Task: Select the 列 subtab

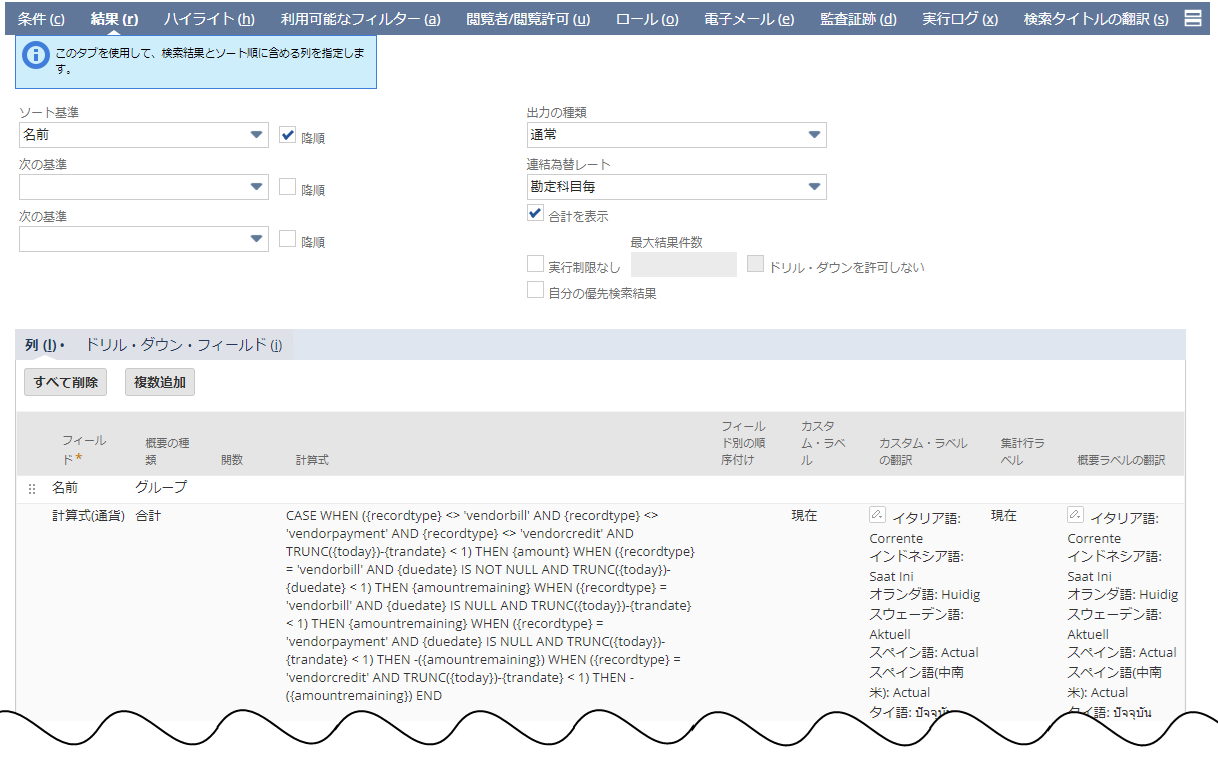Action: [x=44, y=345]
